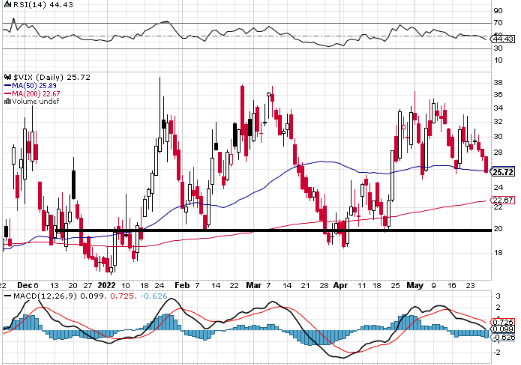Click the MA(200) 22.67 legend entry

tap(32, 94)
